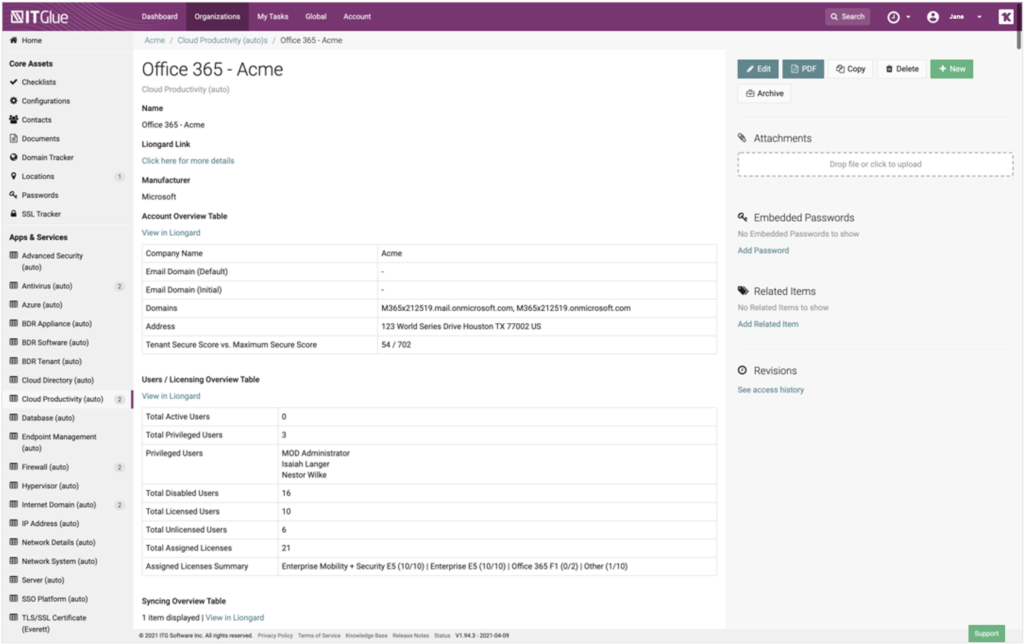Open Locations pin icon

click(x=13, y=176)
